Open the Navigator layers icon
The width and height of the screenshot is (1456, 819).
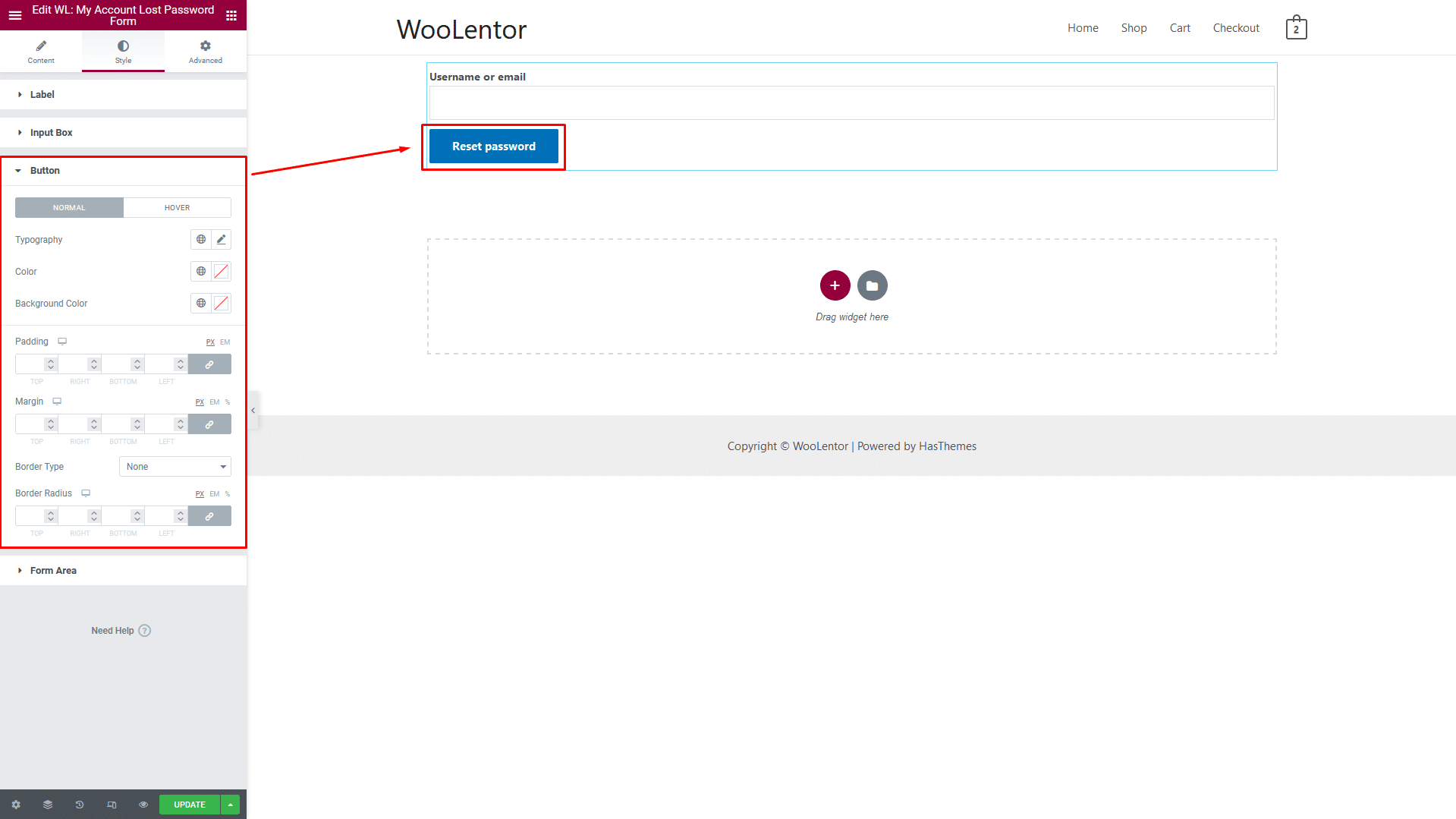(x=48, y=805)
